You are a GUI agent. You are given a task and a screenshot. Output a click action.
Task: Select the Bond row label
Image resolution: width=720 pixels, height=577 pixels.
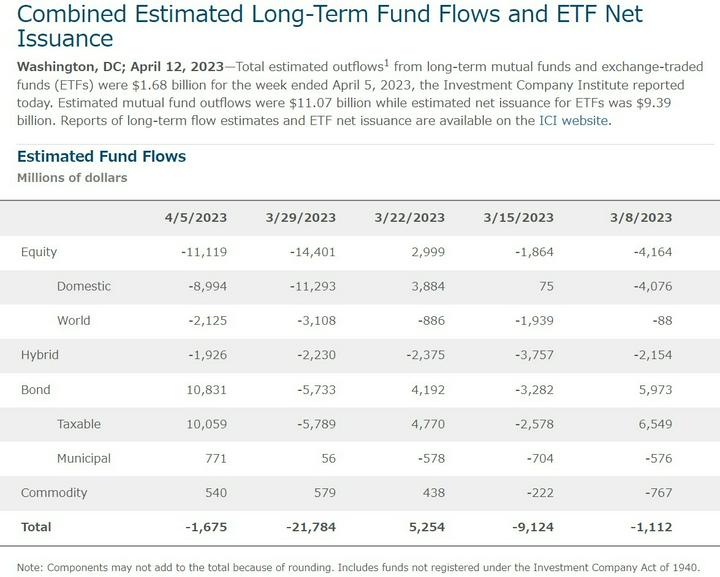pos(36,389)
